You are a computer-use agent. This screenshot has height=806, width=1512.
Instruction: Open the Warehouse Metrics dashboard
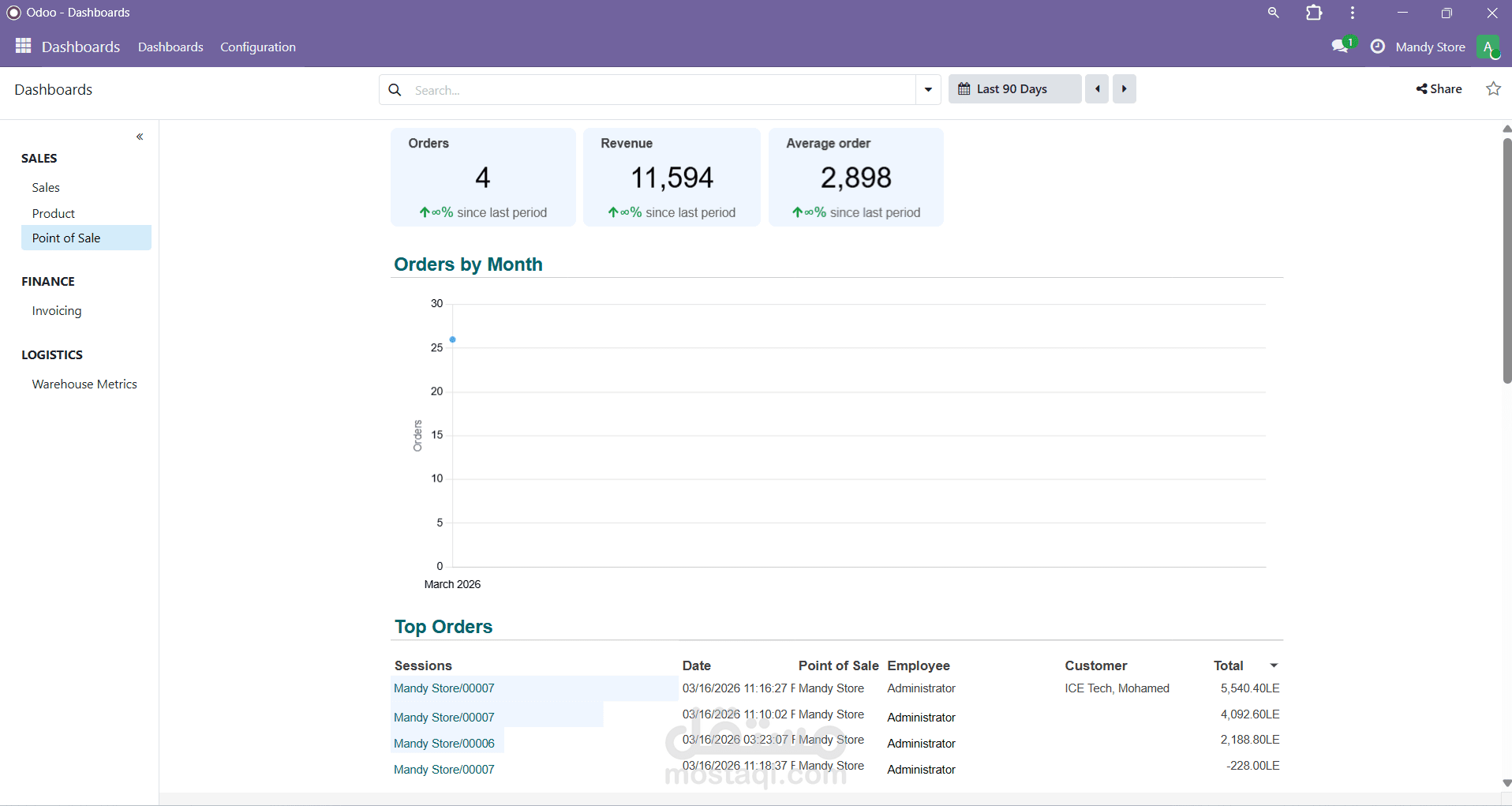click(x=84, y=384)
